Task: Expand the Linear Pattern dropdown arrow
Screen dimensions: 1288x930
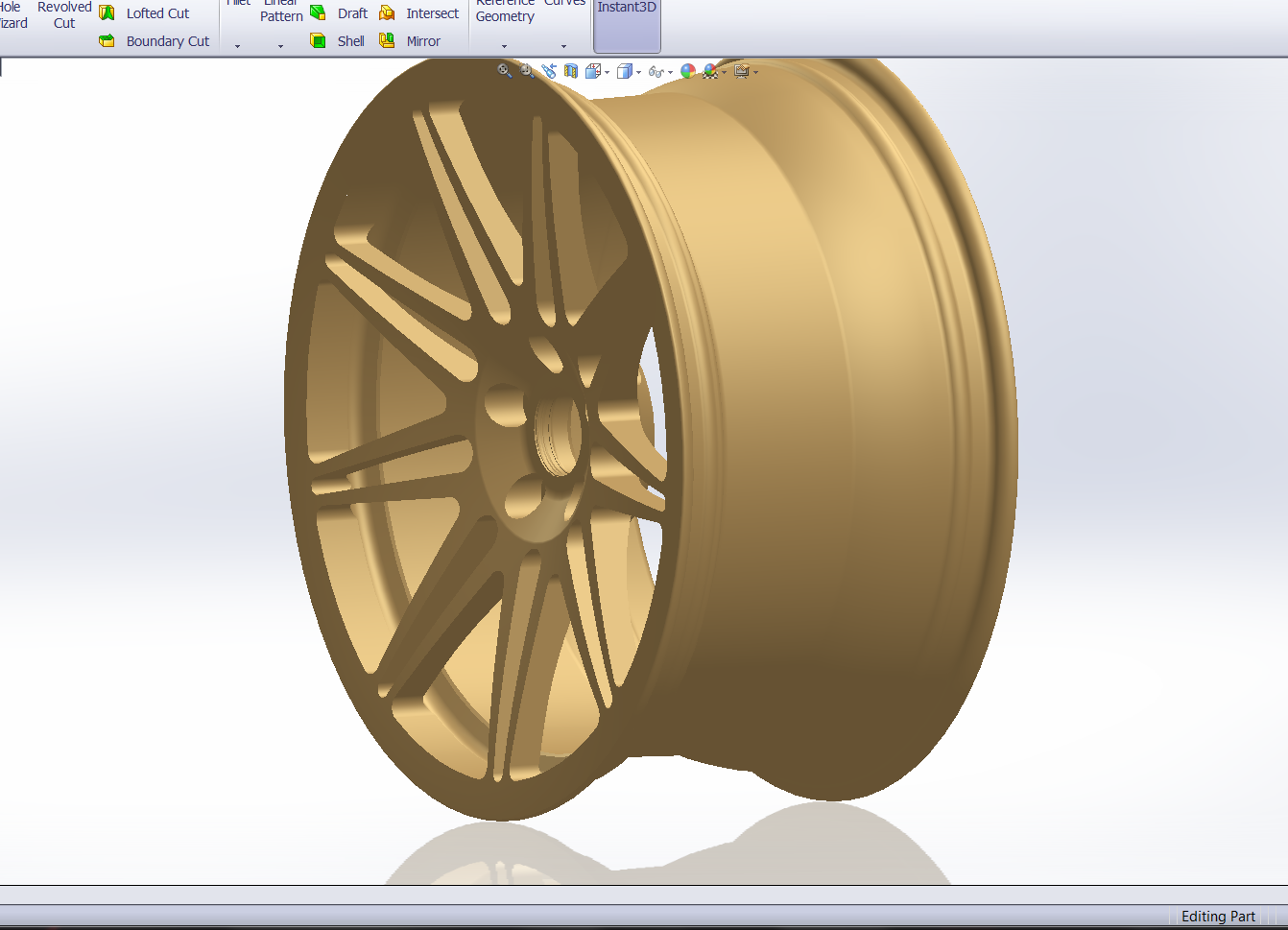Action: click(280, 46)
